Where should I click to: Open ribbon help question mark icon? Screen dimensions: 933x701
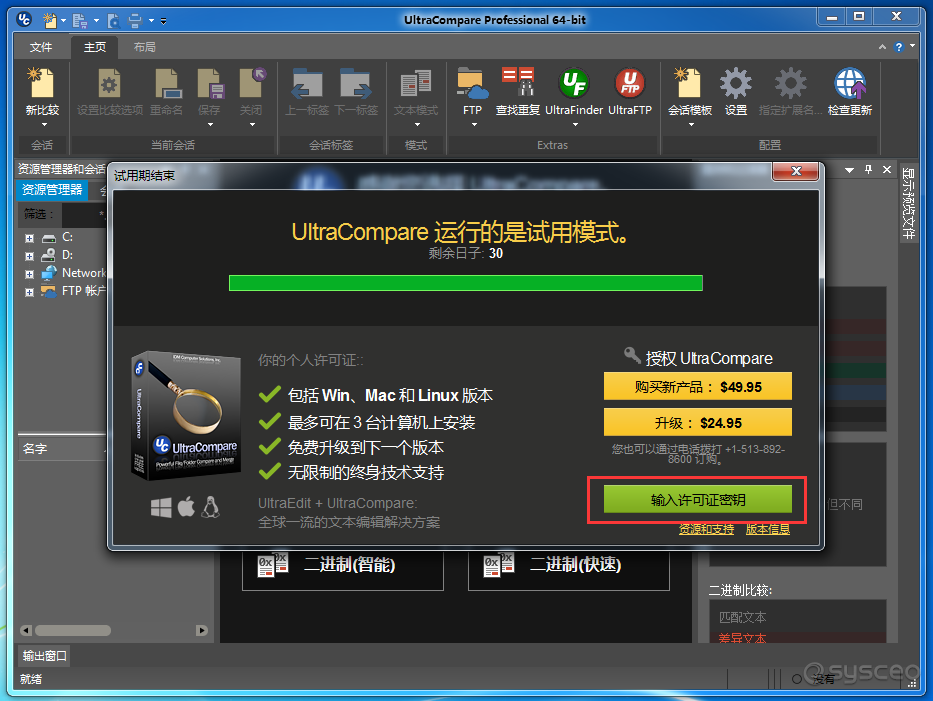(x=898, y=47)
